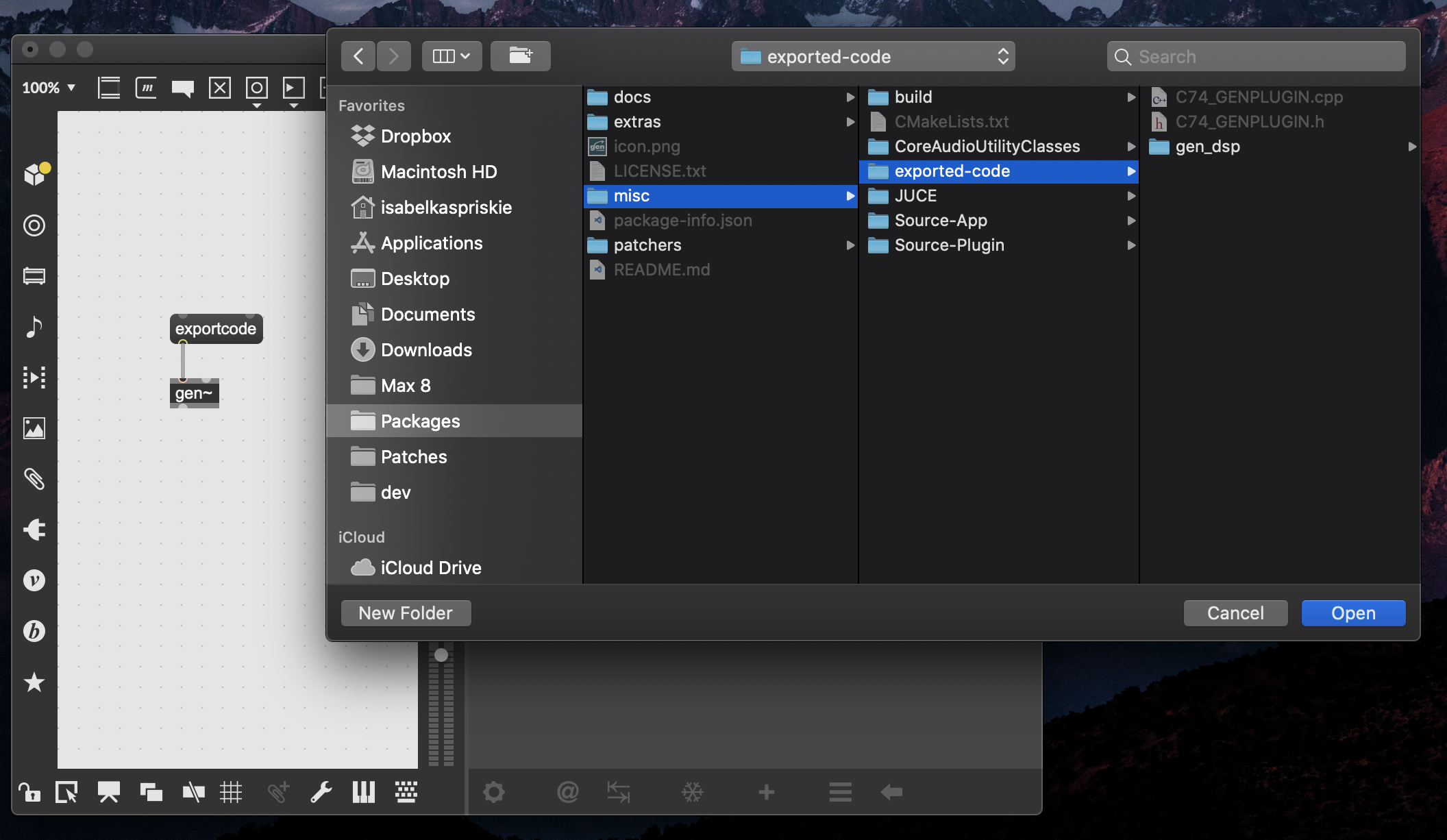Click the New Folder button
Viewport: 1447px width, 840px height.
406,613
